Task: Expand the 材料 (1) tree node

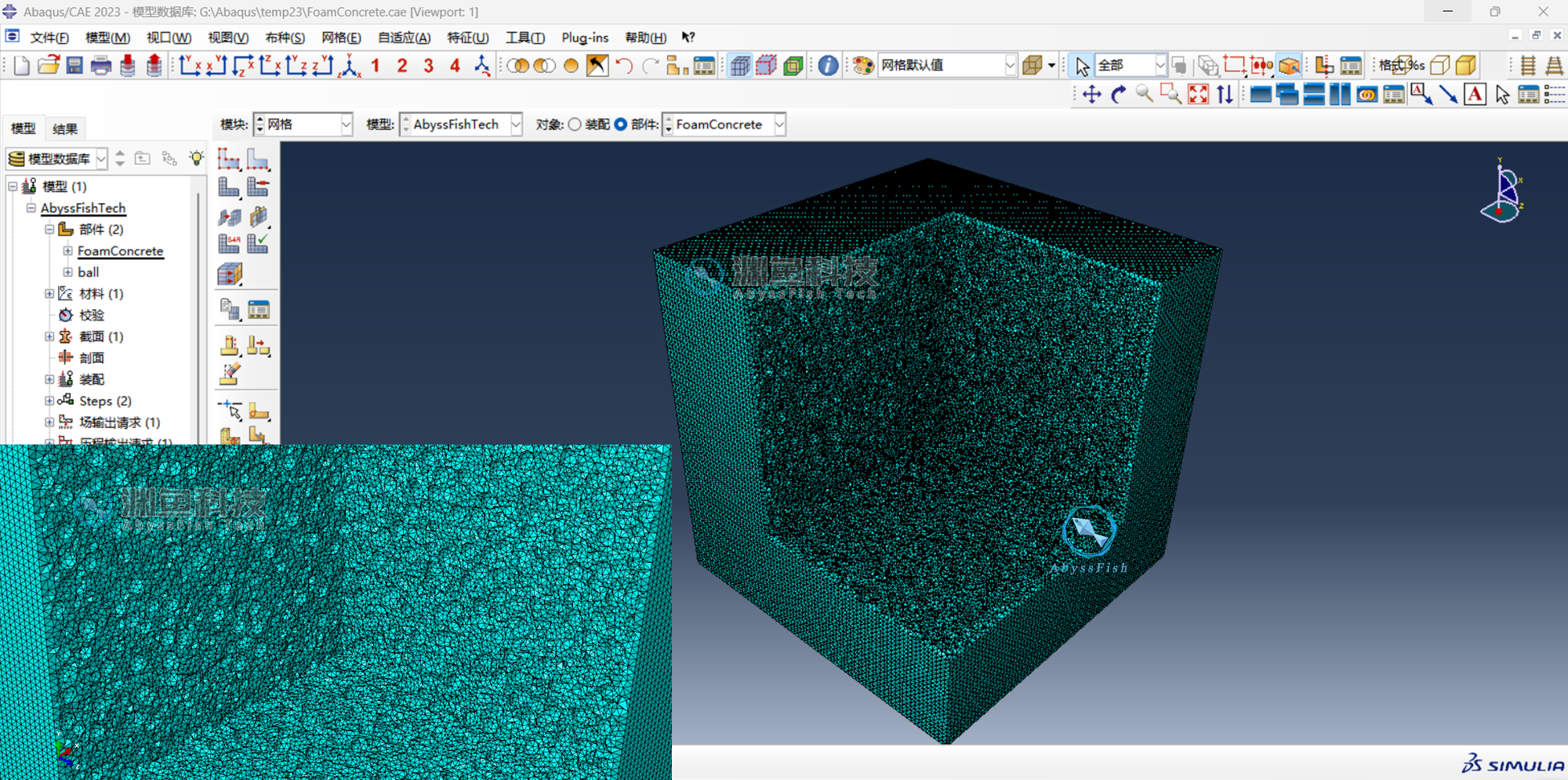Action: (x=49, y=293)
